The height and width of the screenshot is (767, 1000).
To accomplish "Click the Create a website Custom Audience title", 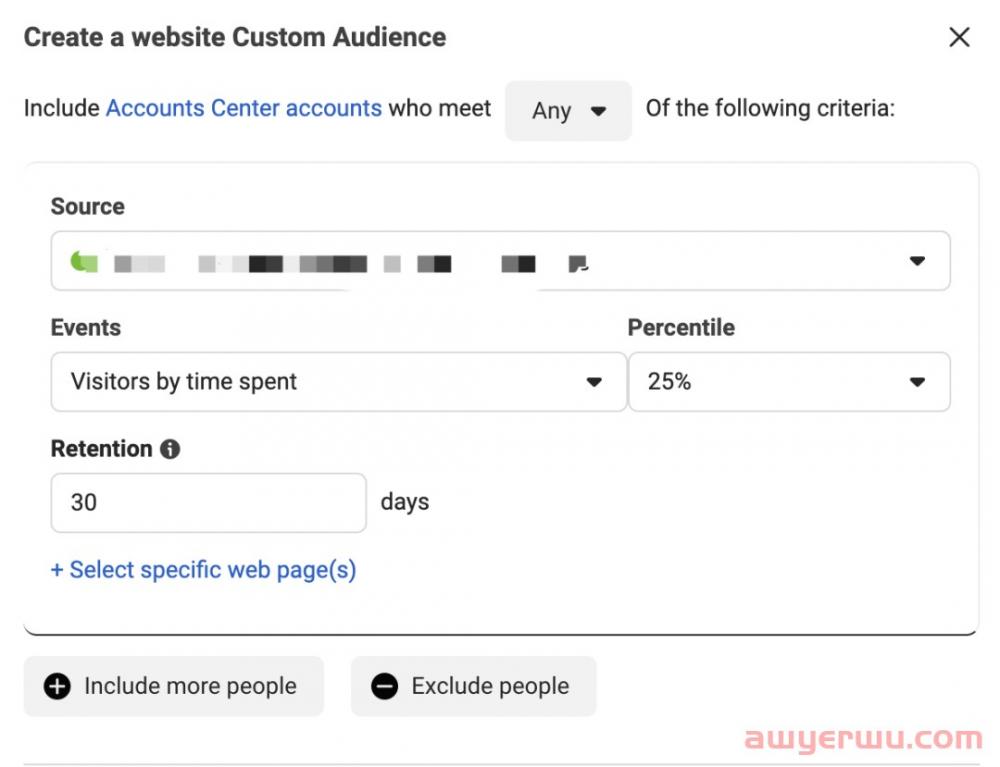I will coord(235,38).
